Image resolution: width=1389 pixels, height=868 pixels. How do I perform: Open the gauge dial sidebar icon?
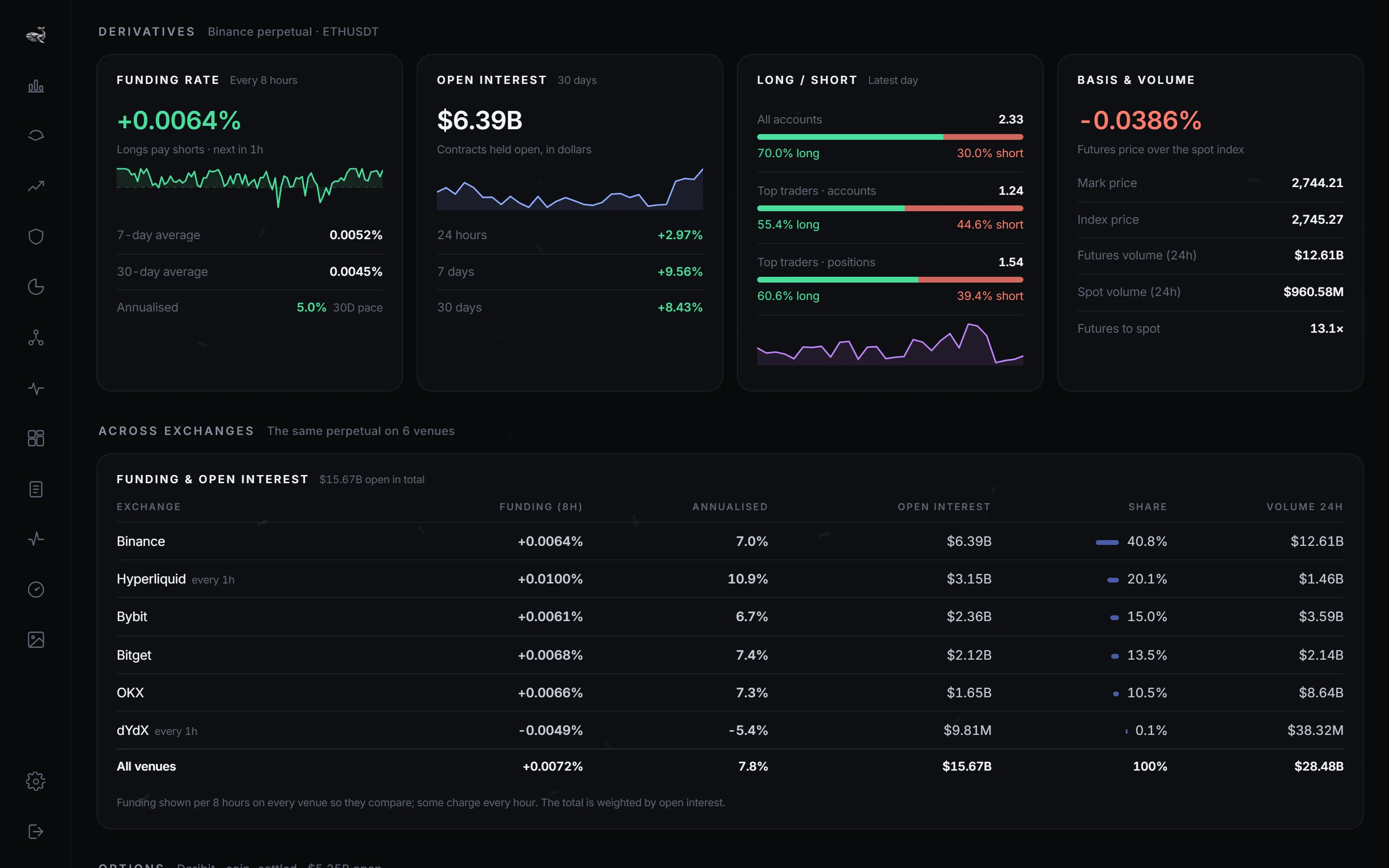coord(36,590)
